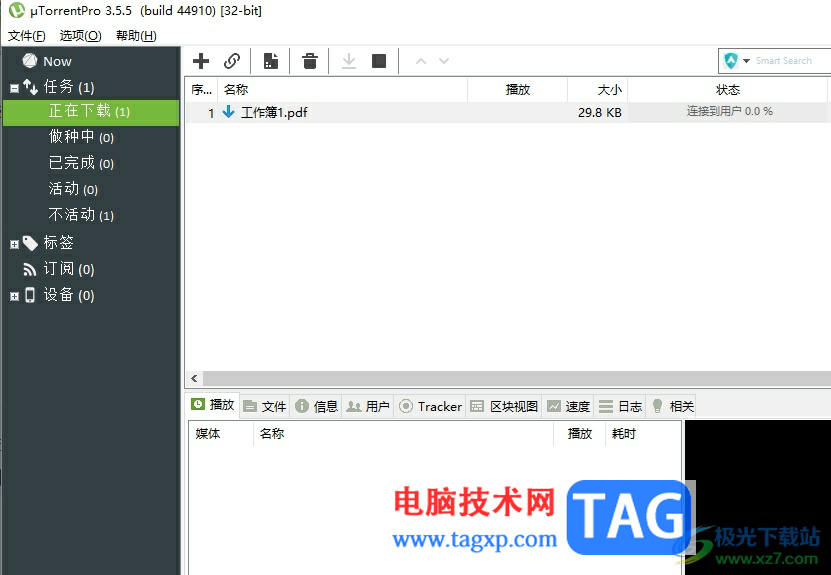Viewport: 831px width, 575px height.
Task: Select 标签 labels category
Action: (x=58, y=243)
